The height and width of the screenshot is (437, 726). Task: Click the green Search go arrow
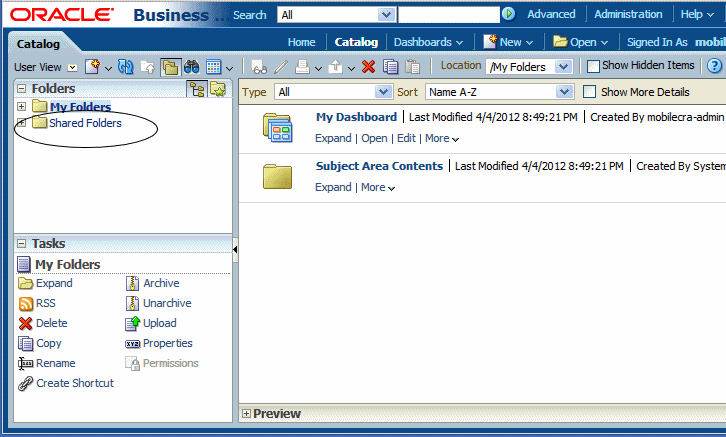[x=508, y=14]
